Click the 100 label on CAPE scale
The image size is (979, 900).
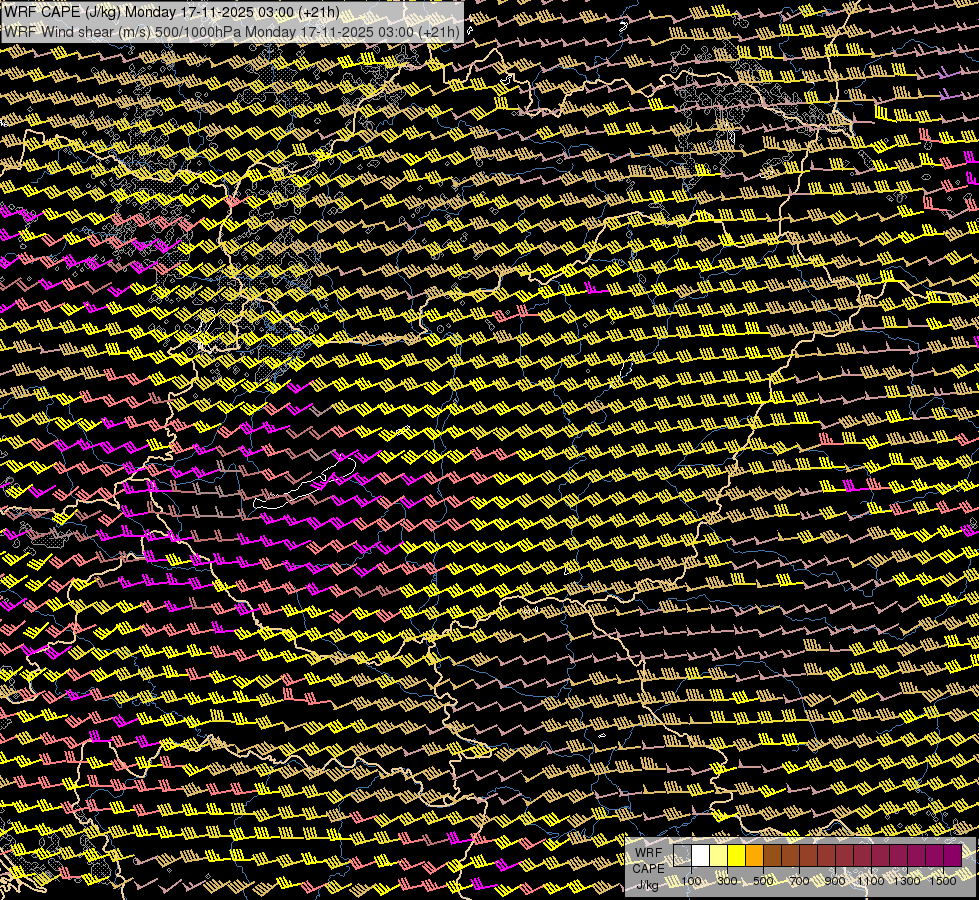click(692, 881)
